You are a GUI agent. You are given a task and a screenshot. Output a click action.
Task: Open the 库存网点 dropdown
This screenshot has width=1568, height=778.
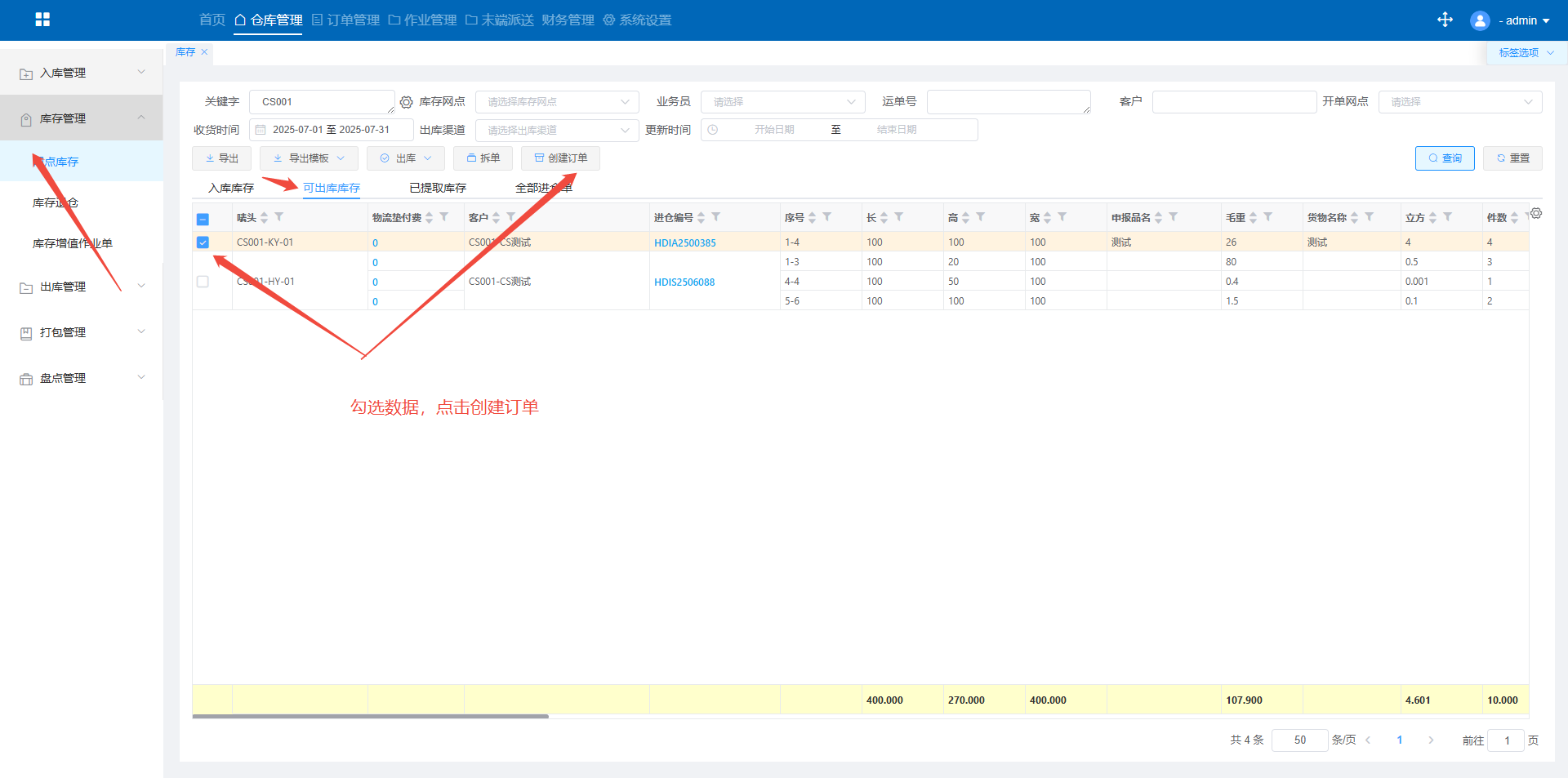point(557,102)
